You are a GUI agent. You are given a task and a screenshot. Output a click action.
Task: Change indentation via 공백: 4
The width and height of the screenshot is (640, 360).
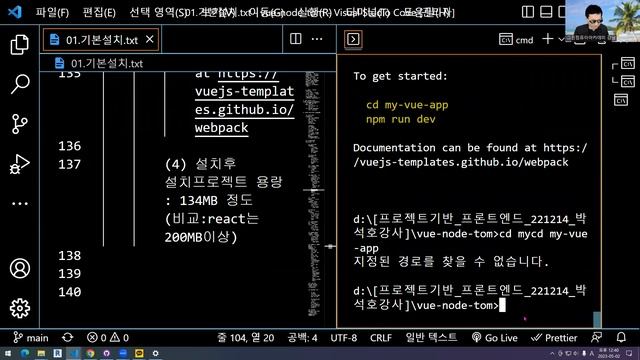(302, 338)
